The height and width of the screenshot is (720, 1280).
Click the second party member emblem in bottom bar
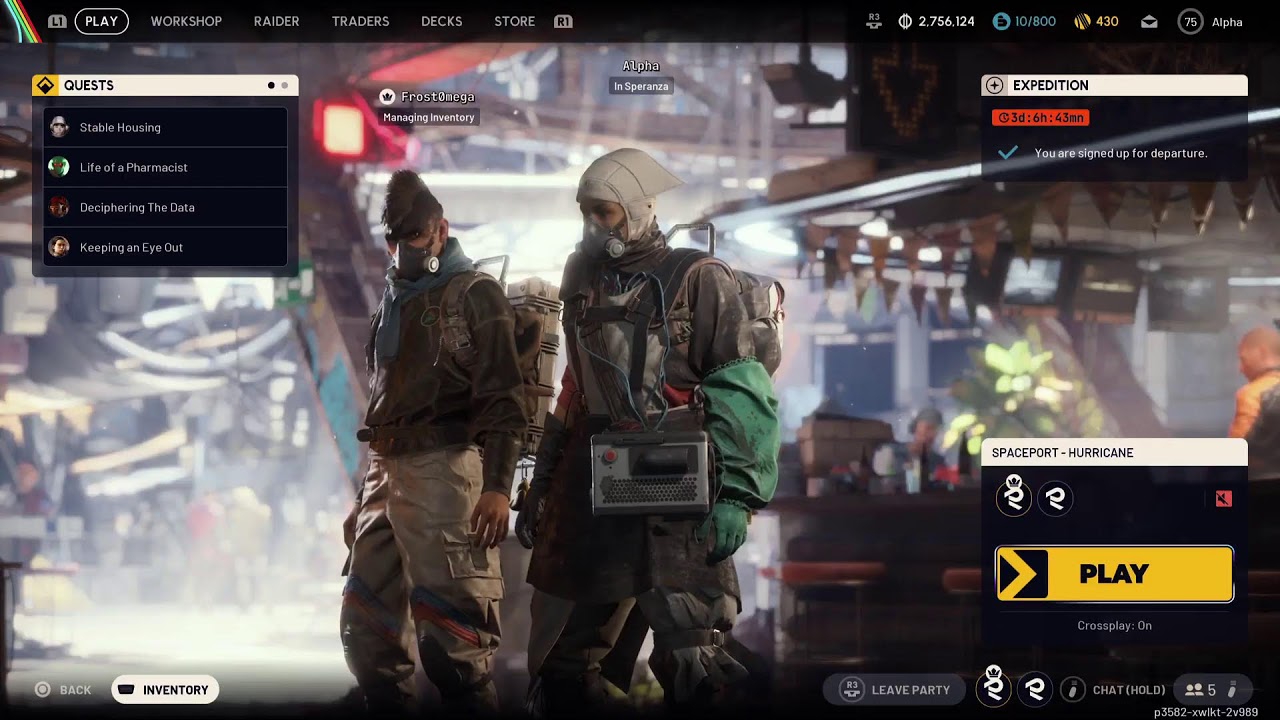pyautogui.click(x=1035, y=689)
